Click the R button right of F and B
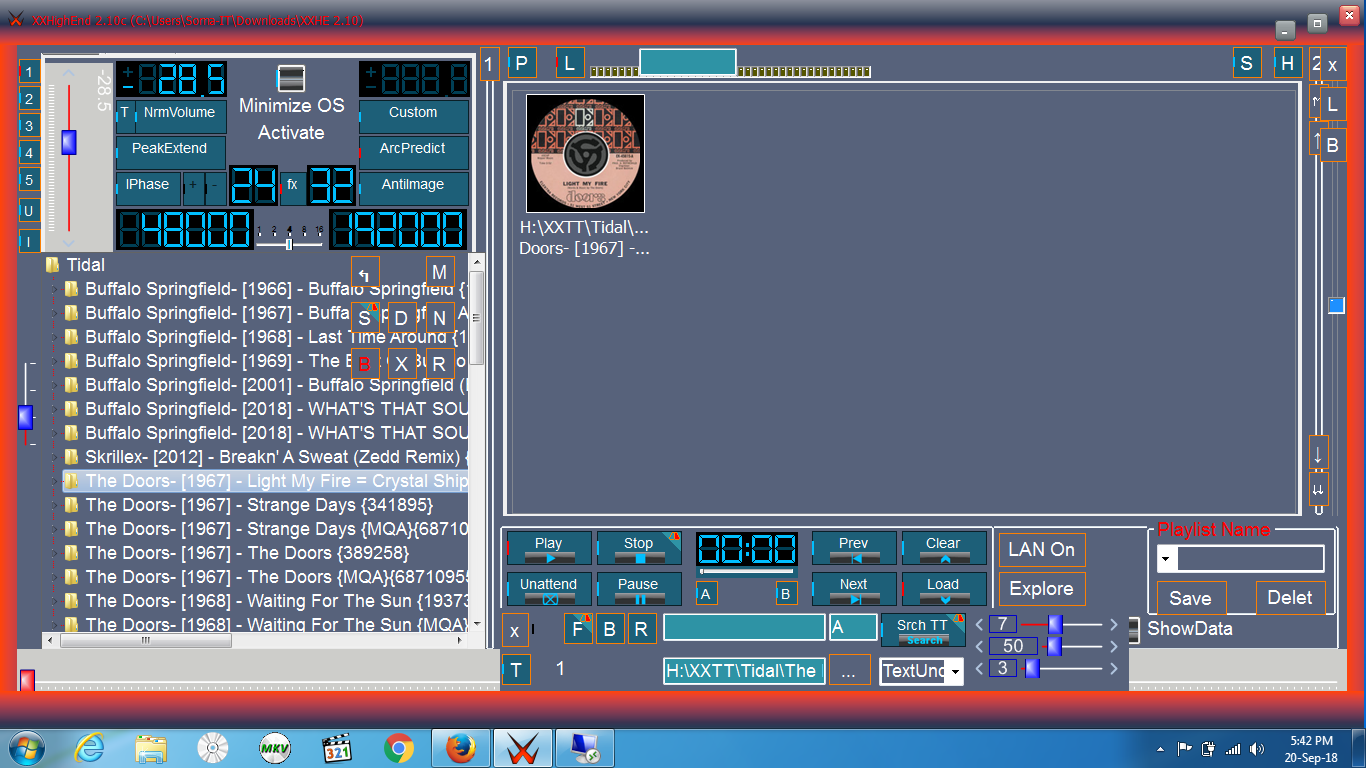 coord(642,629)
